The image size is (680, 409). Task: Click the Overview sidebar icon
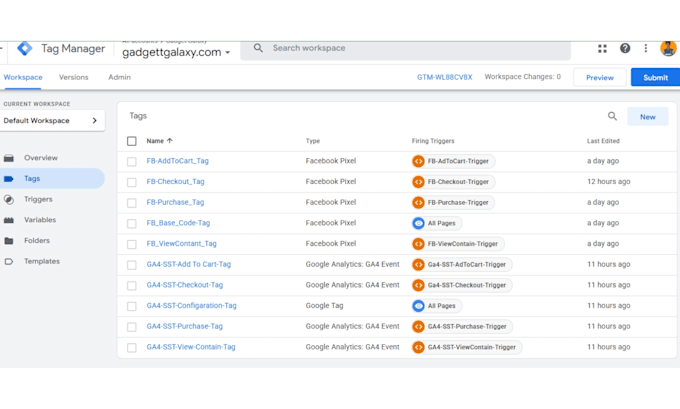pyautogui.click(x=9, y=158)
